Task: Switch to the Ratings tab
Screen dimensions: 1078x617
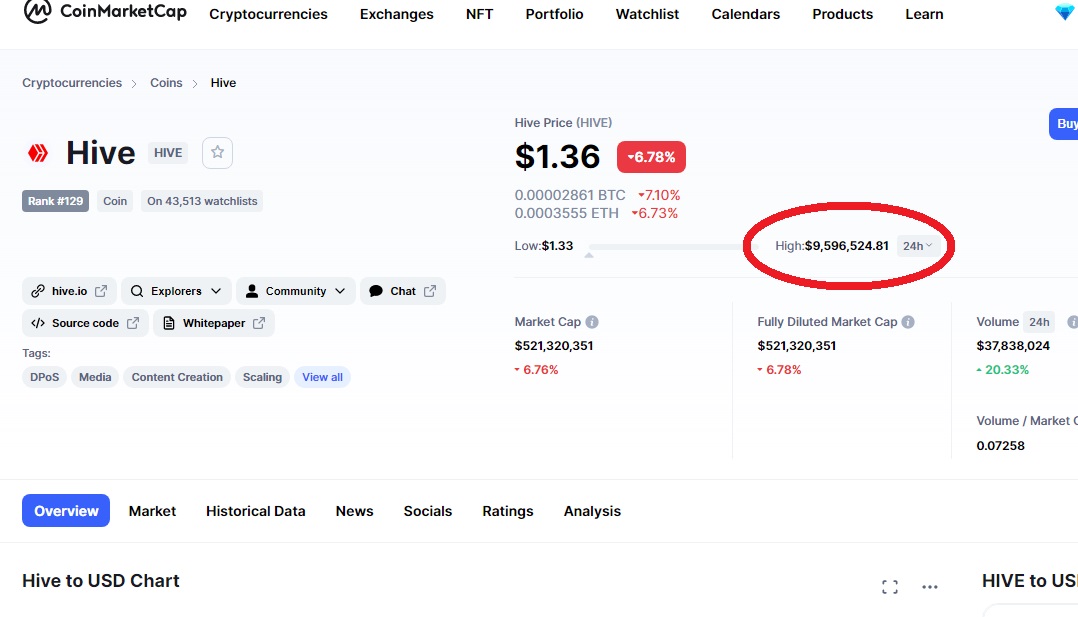Action: (507, 511)
